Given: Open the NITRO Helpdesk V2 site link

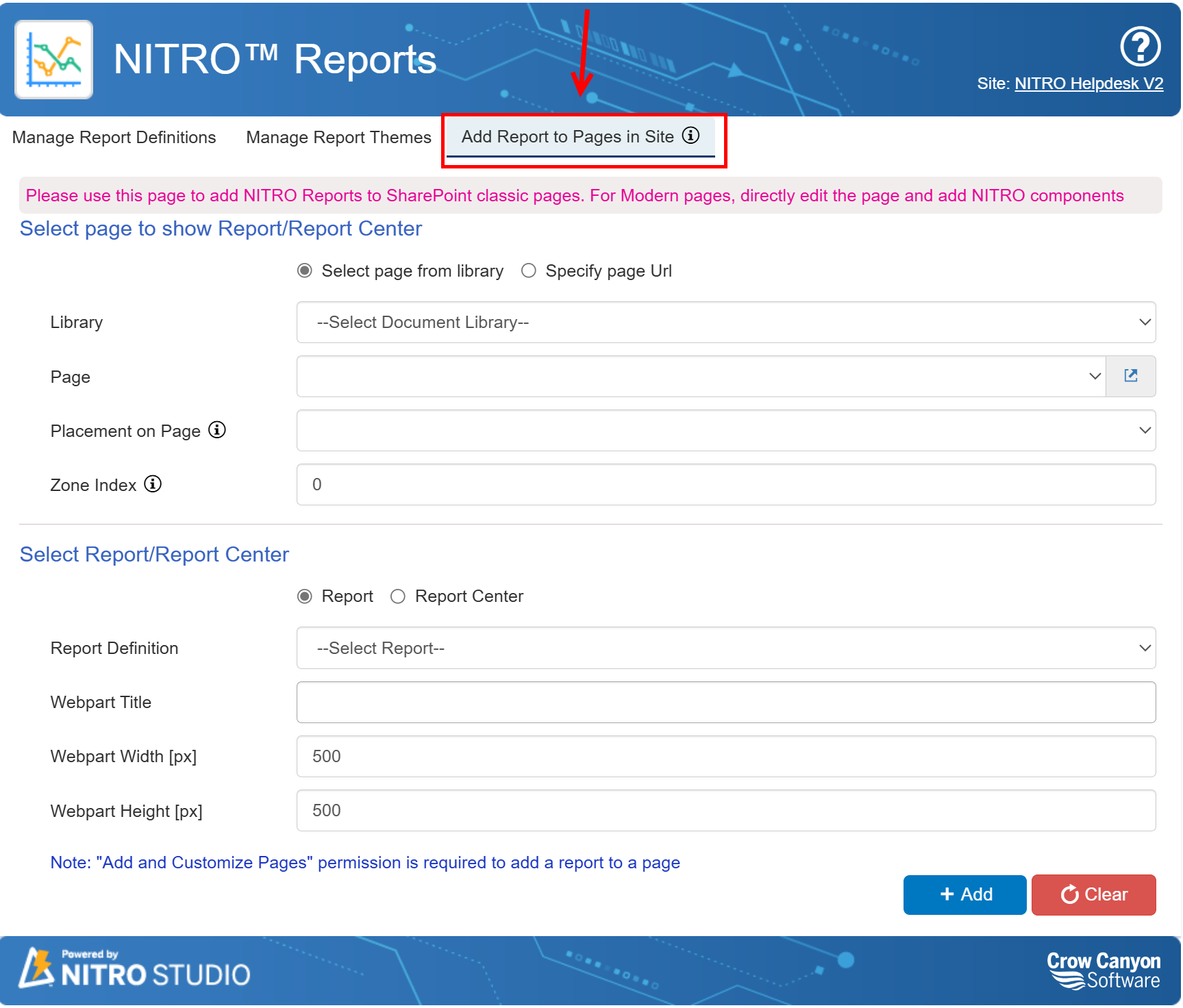Looking at the screenshot, I should click(1088, 84).
